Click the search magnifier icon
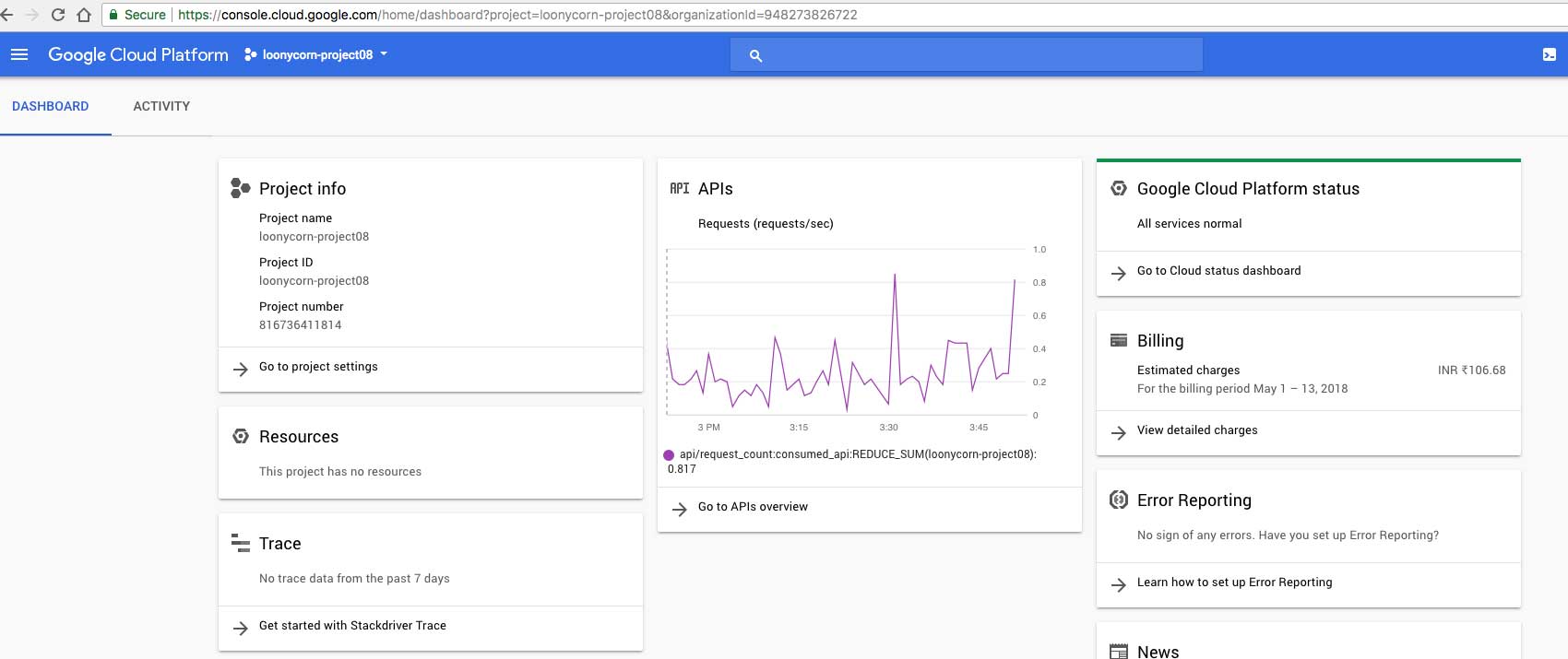 [755, 56]
